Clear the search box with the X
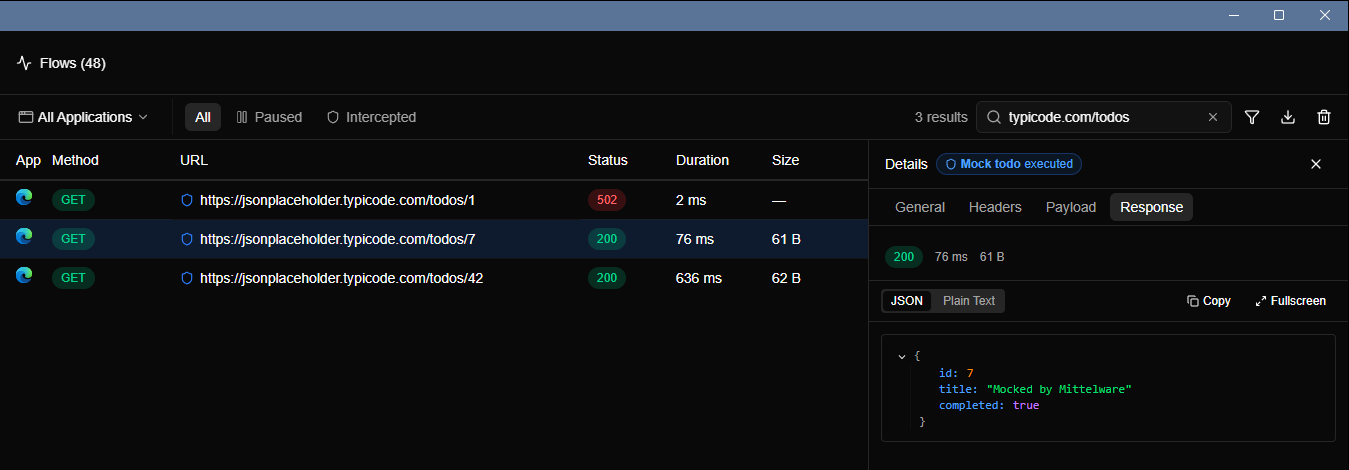Screen dimensions: 1349x470 tap(1213, 117)
